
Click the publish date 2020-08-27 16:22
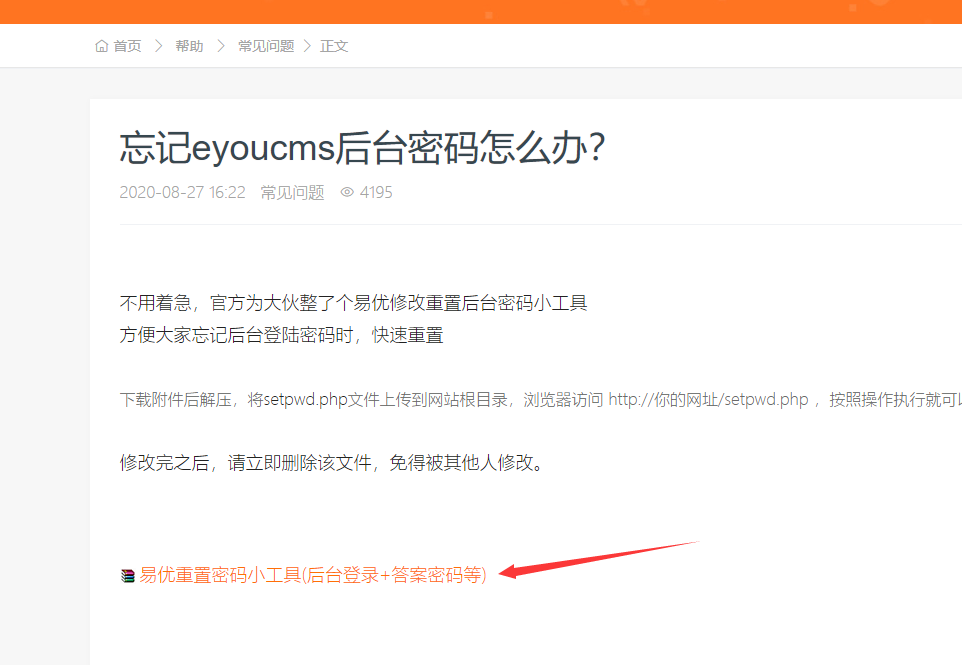(182, 193)
